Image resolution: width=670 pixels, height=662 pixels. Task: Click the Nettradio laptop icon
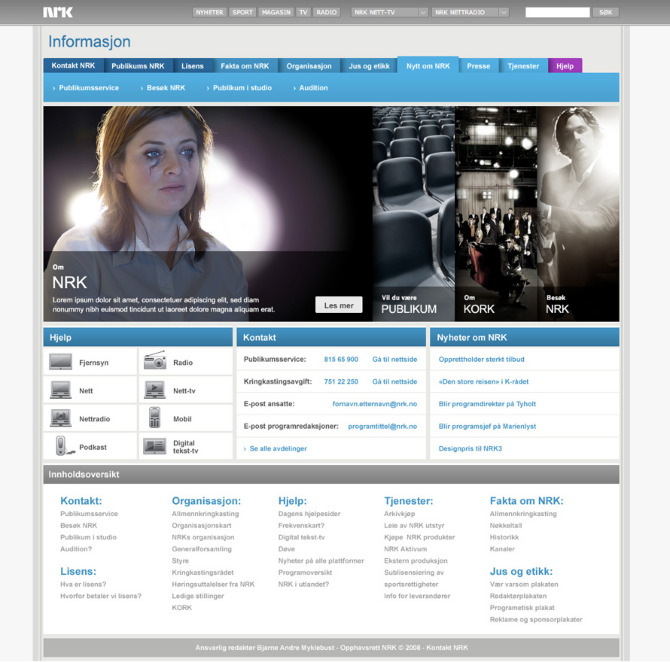click(x=60, y=418)
